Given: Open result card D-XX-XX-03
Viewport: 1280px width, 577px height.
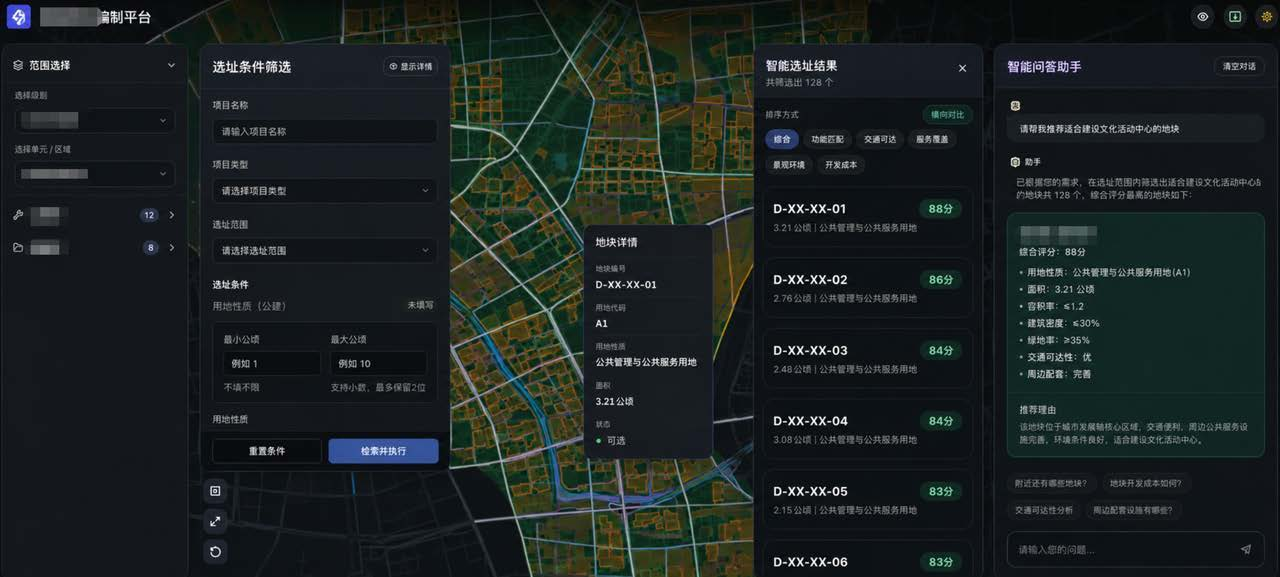Looking at the screenshot, I should [867, 359].
